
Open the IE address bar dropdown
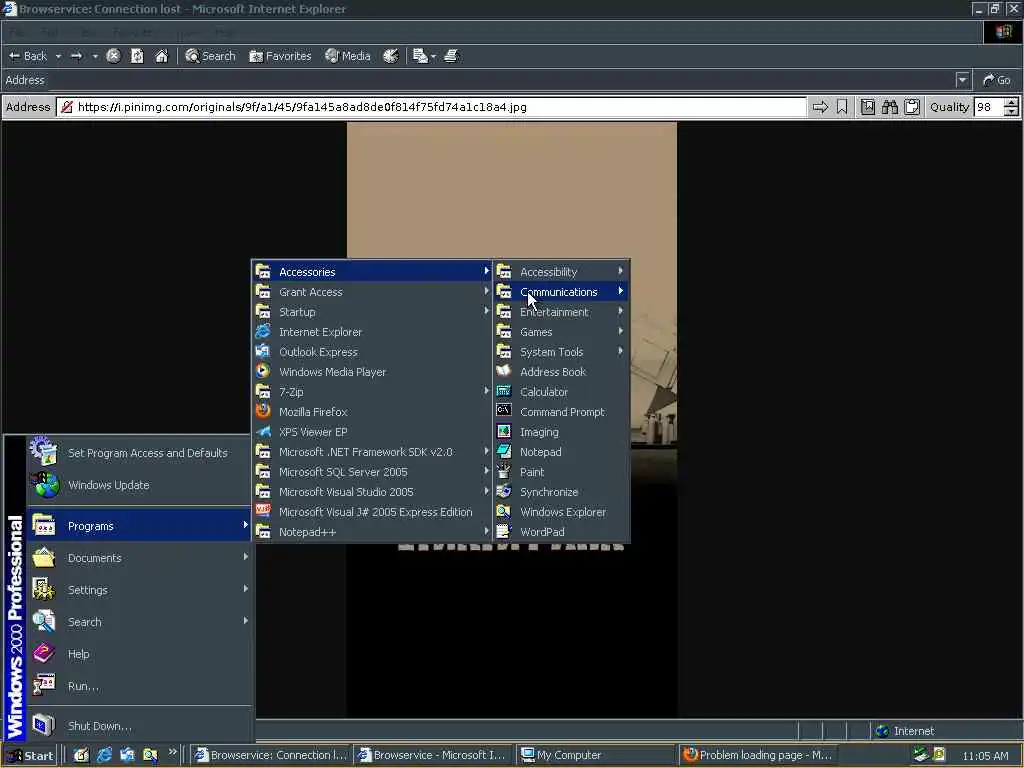962,80
